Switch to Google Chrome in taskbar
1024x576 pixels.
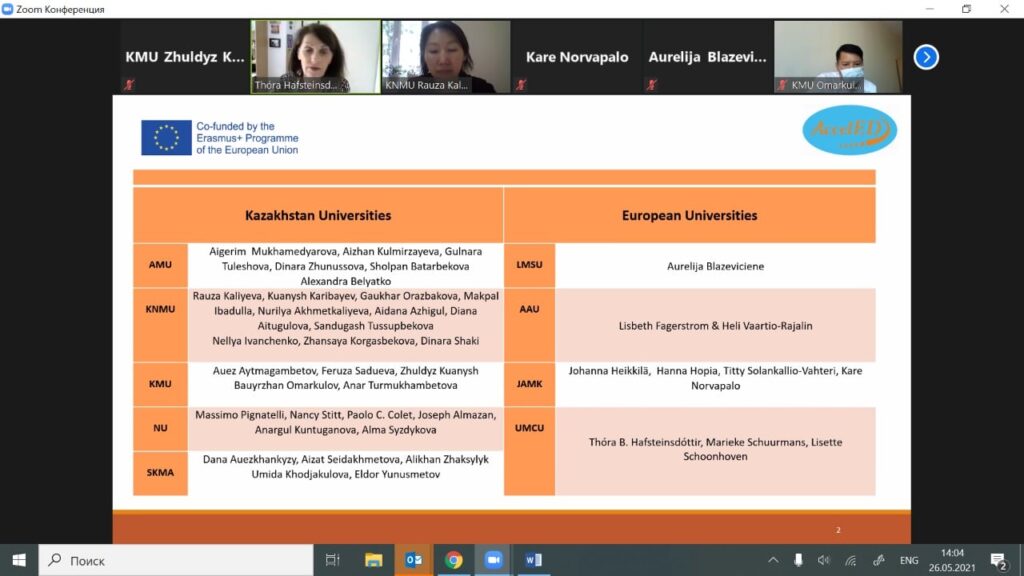point(453,560)
